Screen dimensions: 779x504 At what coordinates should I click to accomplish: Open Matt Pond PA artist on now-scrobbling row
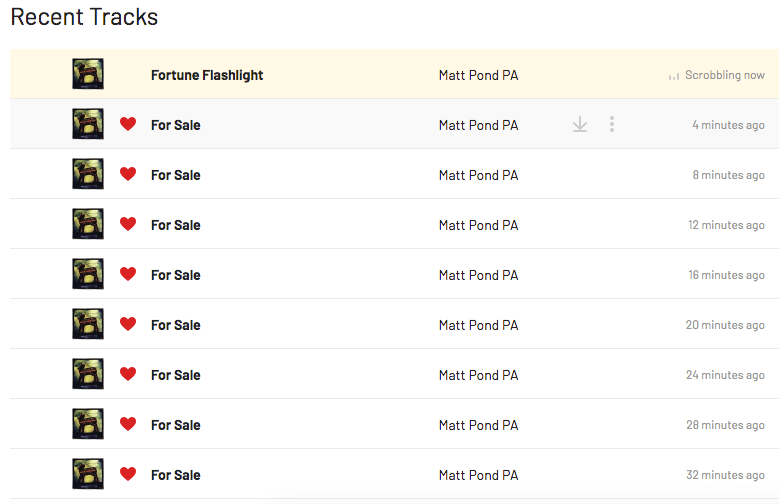click(478, 75)
